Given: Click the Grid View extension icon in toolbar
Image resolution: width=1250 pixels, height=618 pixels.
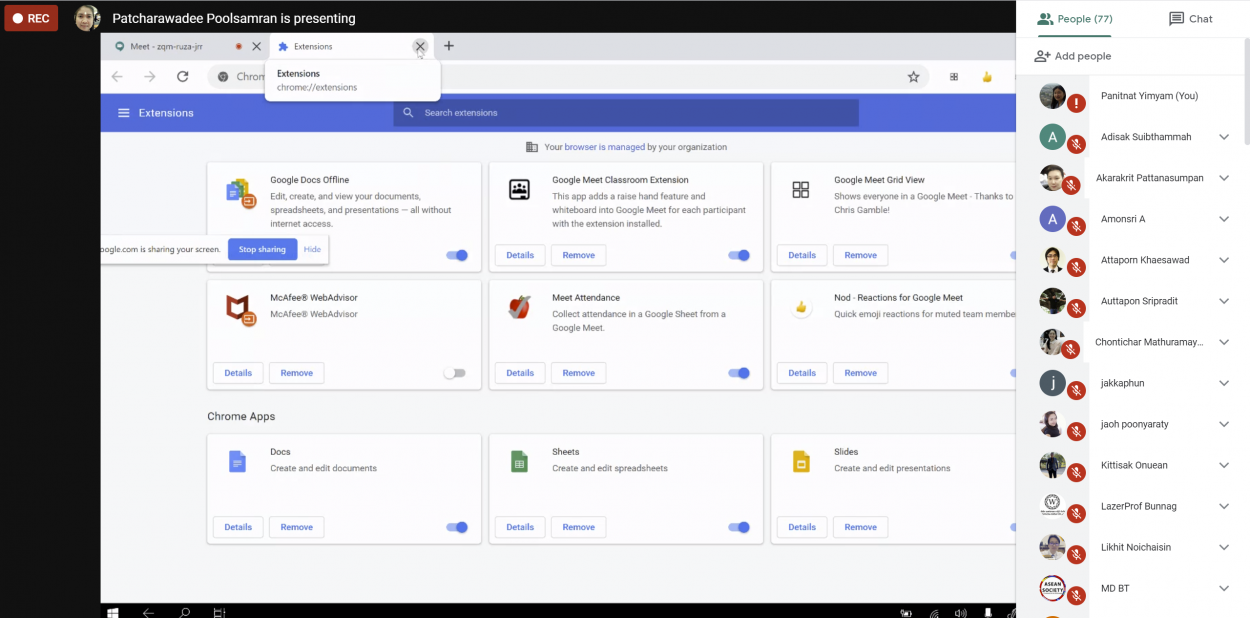Looking at the screenshot, I should coord(954,77).
